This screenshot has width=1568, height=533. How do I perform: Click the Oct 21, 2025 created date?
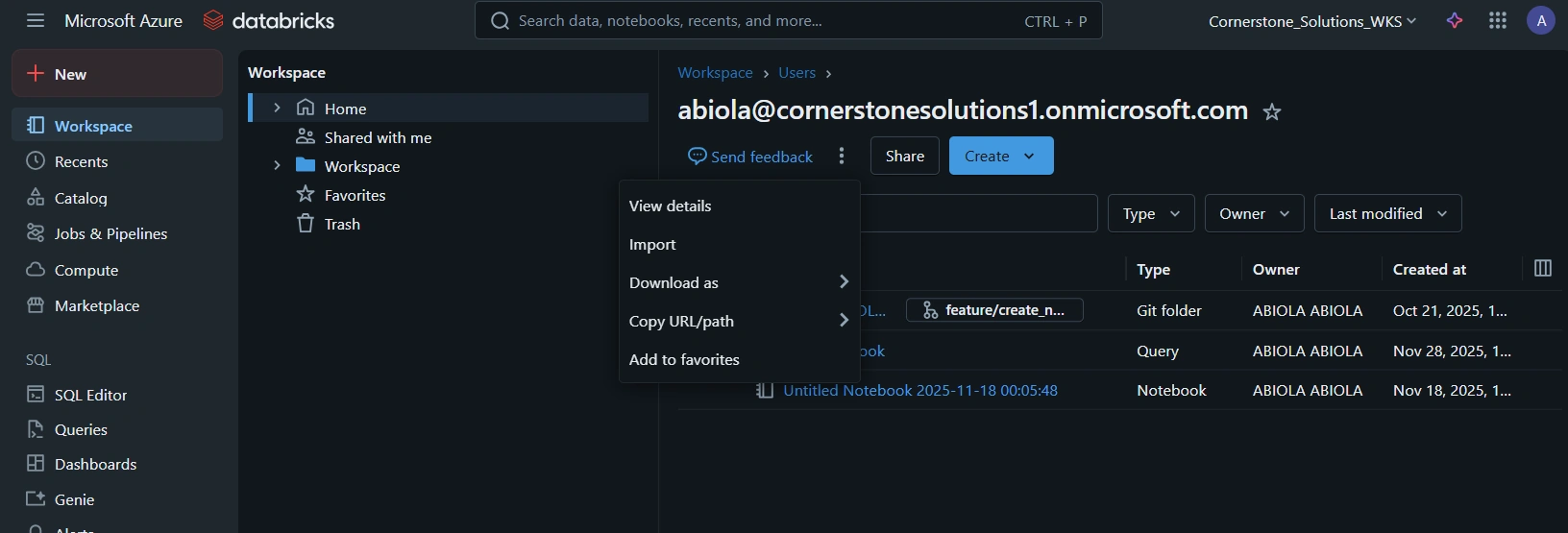1451,310
